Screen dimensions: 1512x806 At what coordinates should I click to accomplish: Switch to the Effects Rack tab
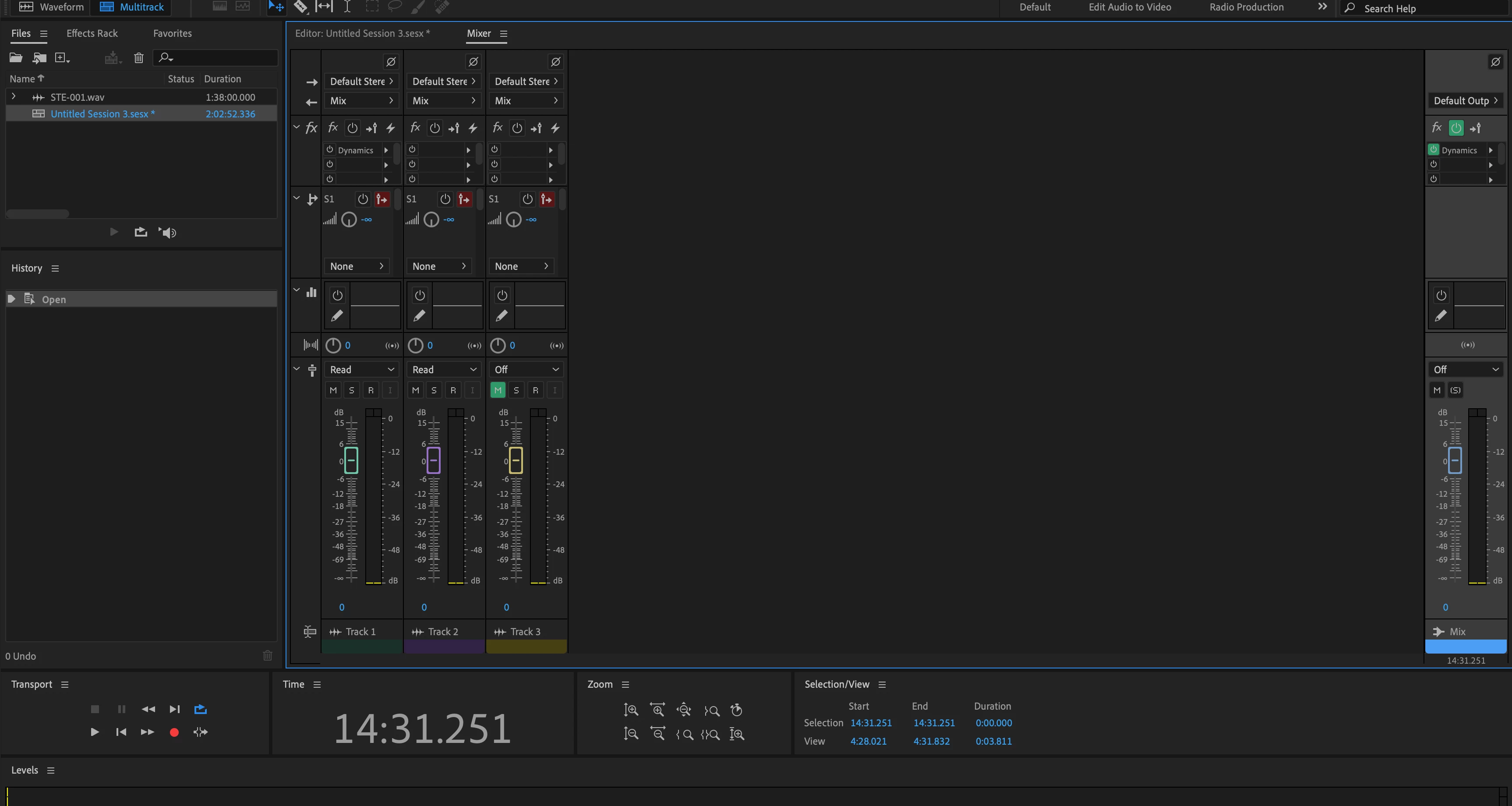92,33
